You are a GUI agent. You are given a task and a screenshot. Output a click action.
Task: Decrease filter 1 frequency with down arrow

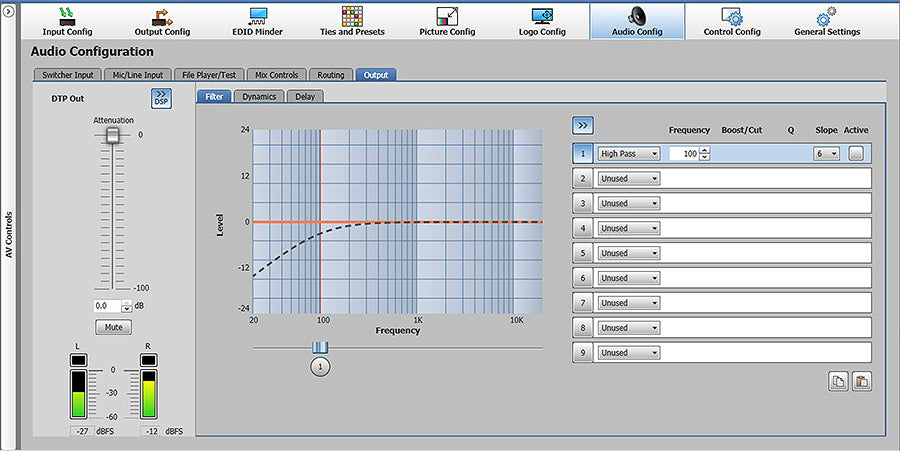coord(705,157)
